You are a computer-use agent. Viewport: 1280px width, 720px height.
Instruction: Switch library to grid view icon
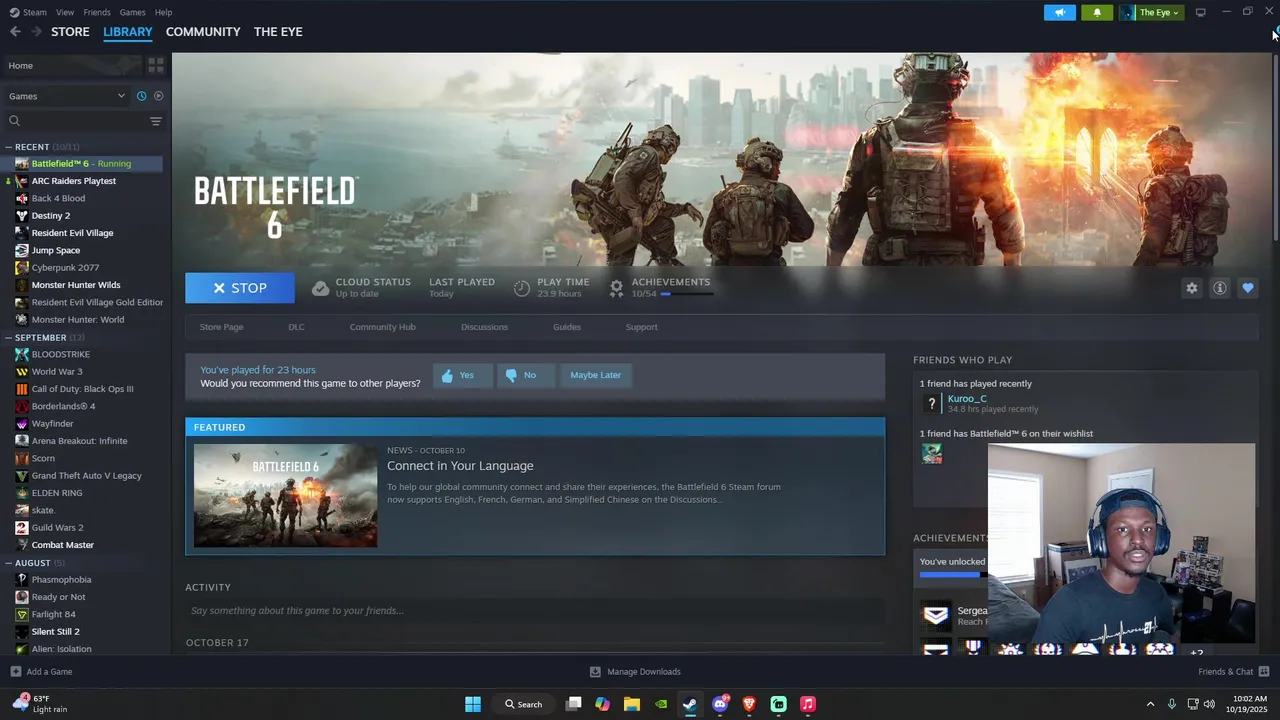tap(156, 65)
